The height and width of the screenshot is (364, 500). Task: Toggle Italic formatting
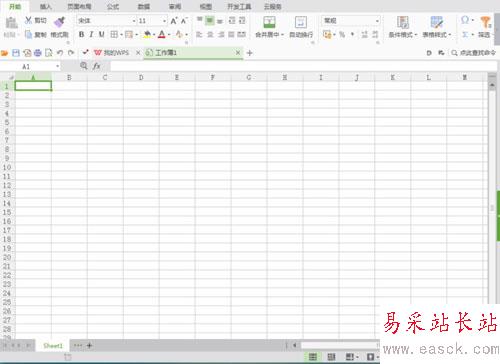(91, 34)
